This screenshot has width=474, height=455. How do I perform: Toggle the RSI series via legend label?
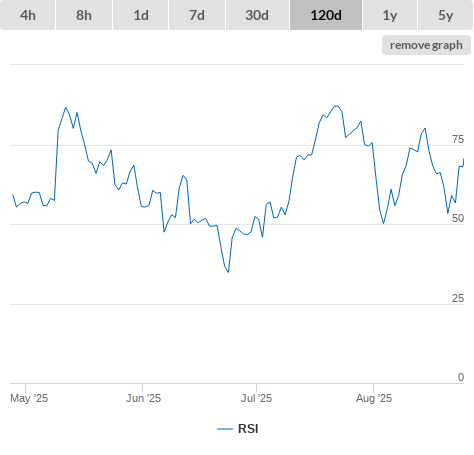248,429
